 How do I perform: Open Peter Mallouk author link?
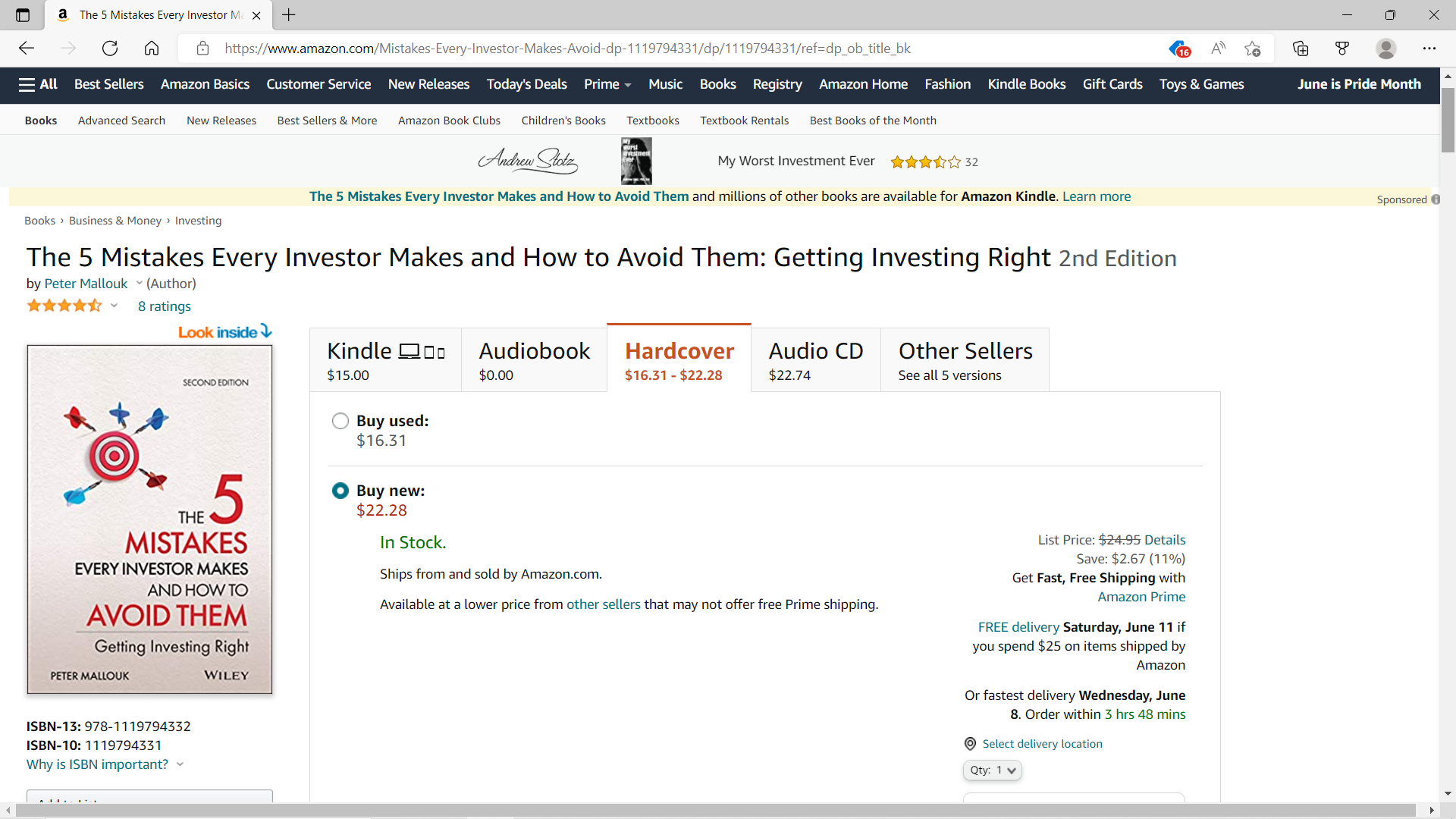click(x=86, y=284)
